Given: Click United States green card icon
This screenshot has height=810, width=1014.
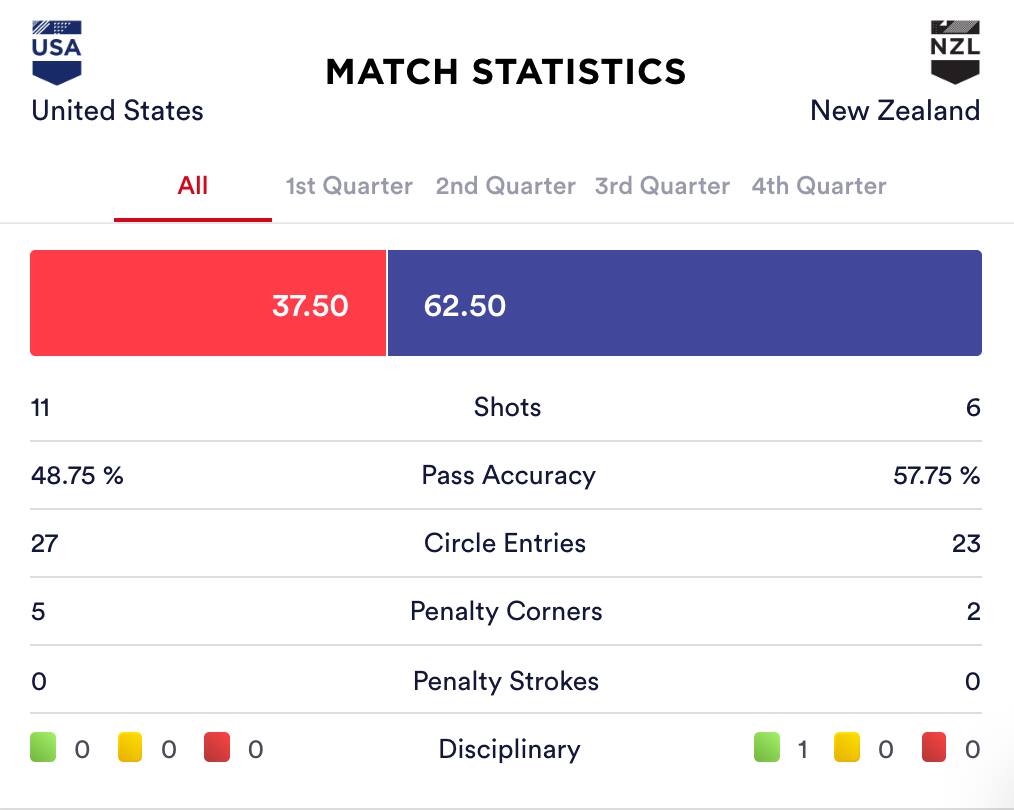Looking at the screenshot, I should (x=44, y=748).
